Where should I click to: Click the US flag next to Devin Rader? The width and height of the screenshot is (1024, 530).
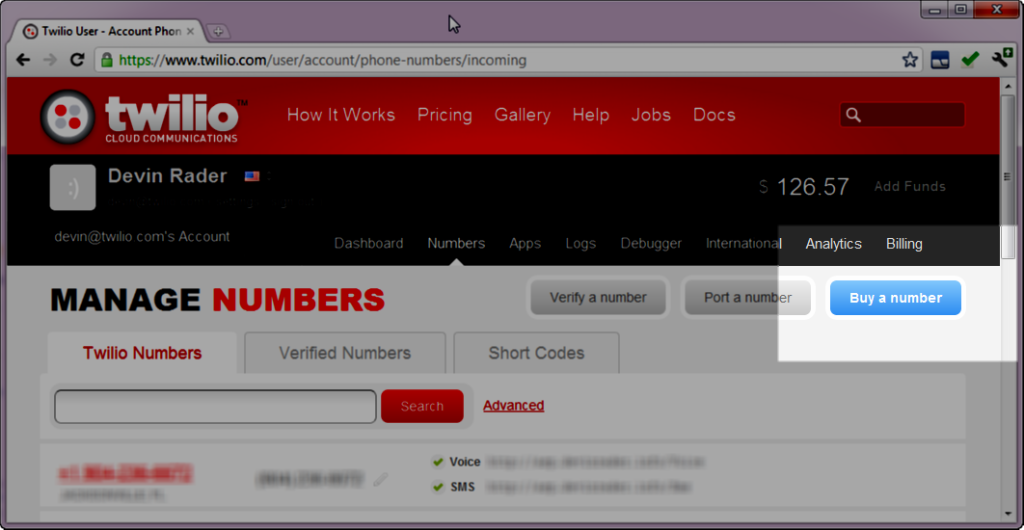click(252, 176)
